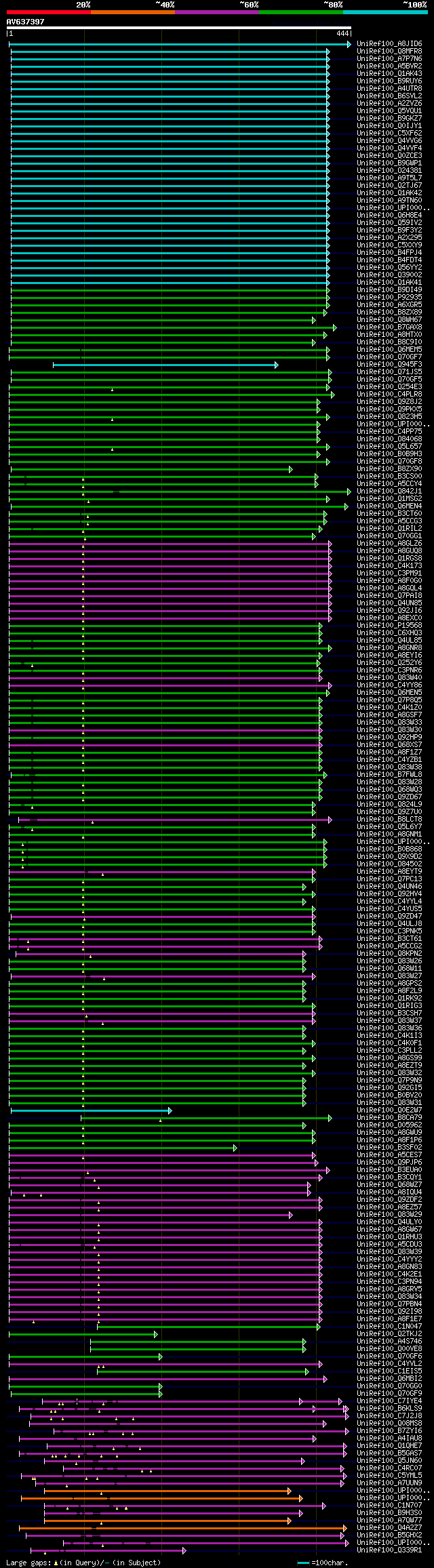
Task: Select hit UniRef100_B3SF02
Action: click(x=389, y=1148)
